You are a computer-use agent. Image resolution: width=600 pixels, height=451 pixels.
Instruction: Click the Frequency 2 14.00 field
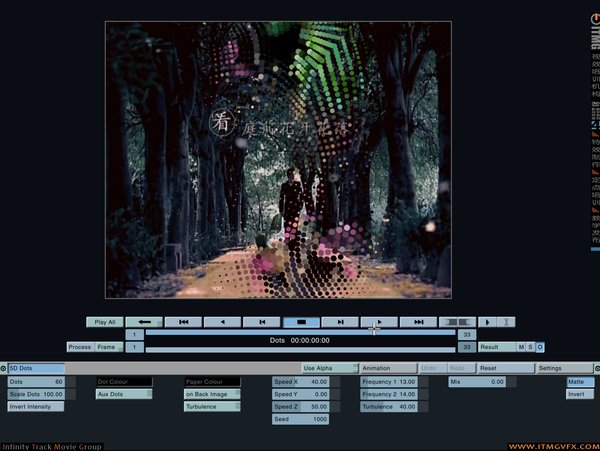coord(389,394)
